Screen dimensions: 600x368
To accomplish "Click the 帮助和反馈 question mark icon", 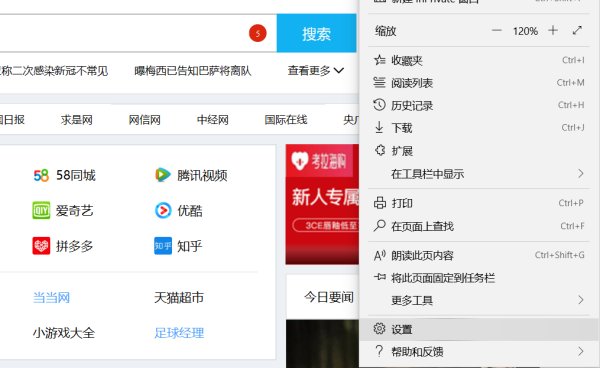I will 379,351.
